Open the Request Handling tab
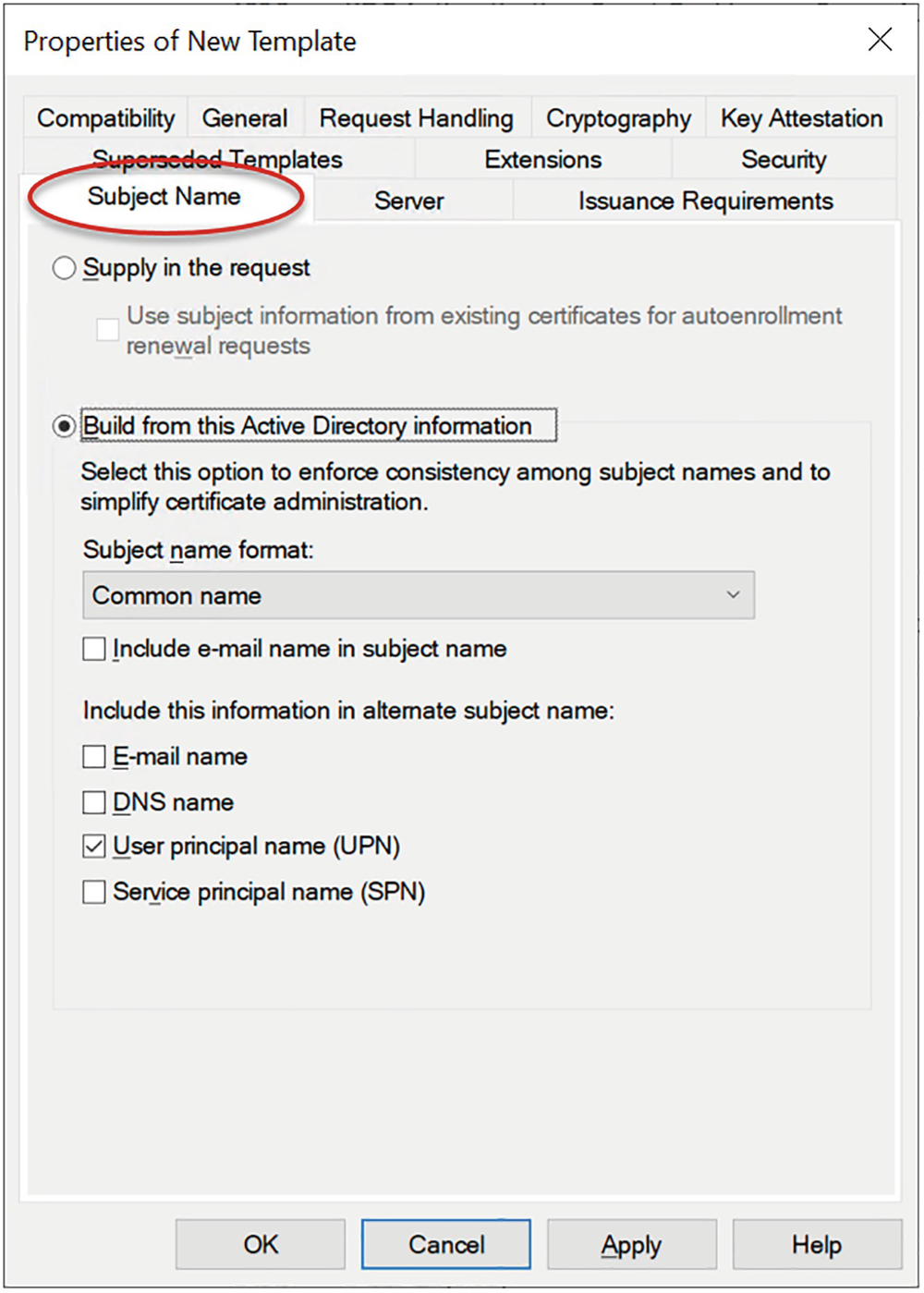The image size is (924, 1293). tap(416, 117)
